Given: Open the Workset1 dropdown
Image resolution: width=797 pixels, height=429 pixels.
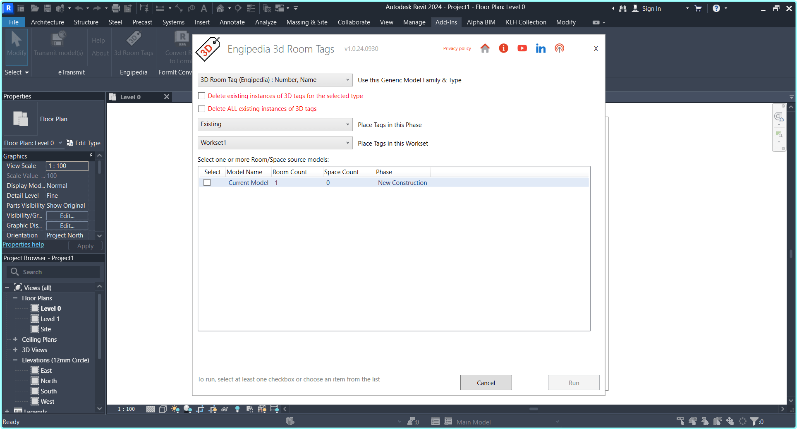Looking at the screenshot, I should (x=275, y=143).
